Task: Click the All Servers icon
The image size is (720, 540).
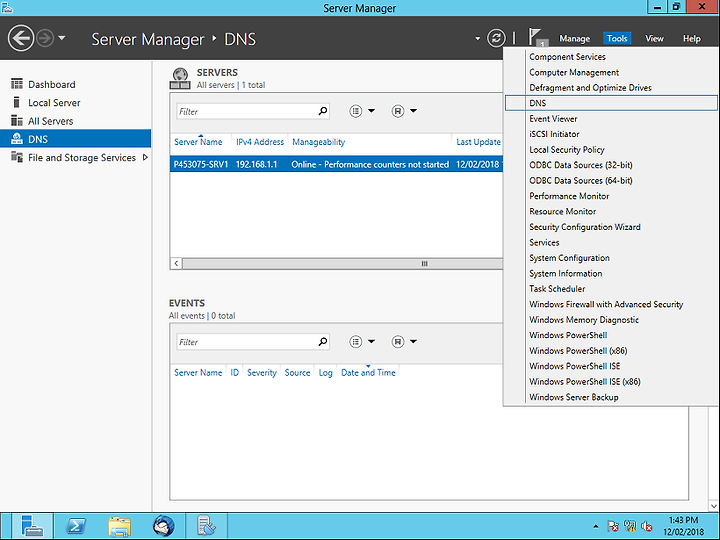Action: [17, 120]
